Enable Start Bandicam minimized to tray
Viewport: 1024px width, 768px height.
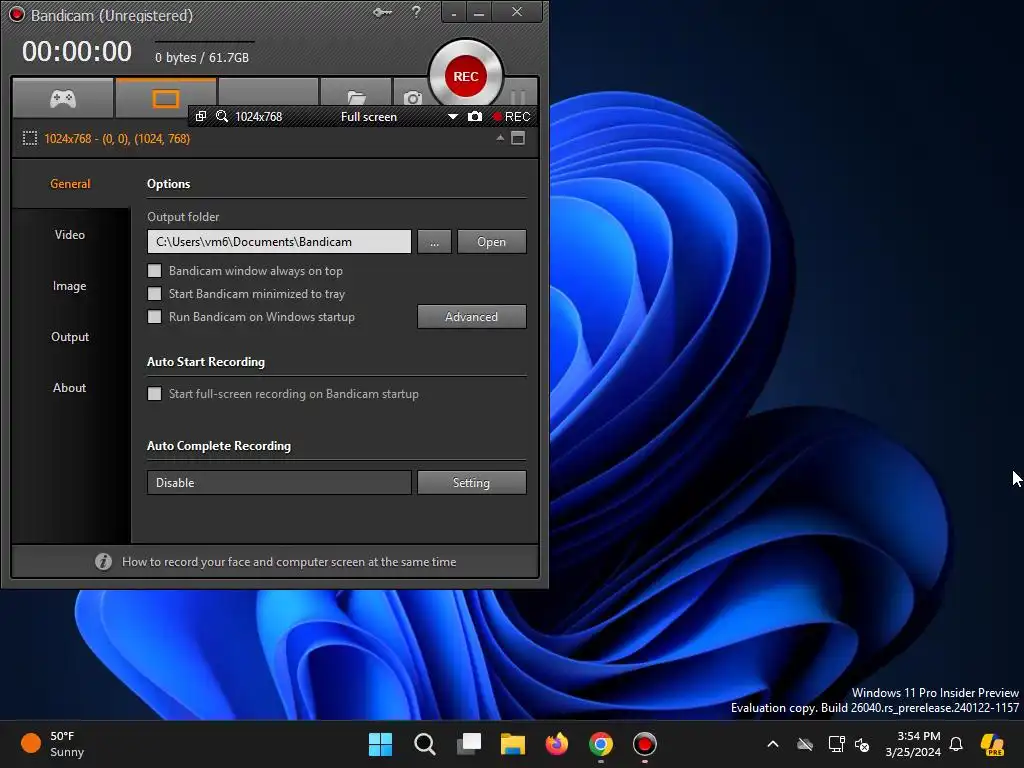[x=155, y=294]
